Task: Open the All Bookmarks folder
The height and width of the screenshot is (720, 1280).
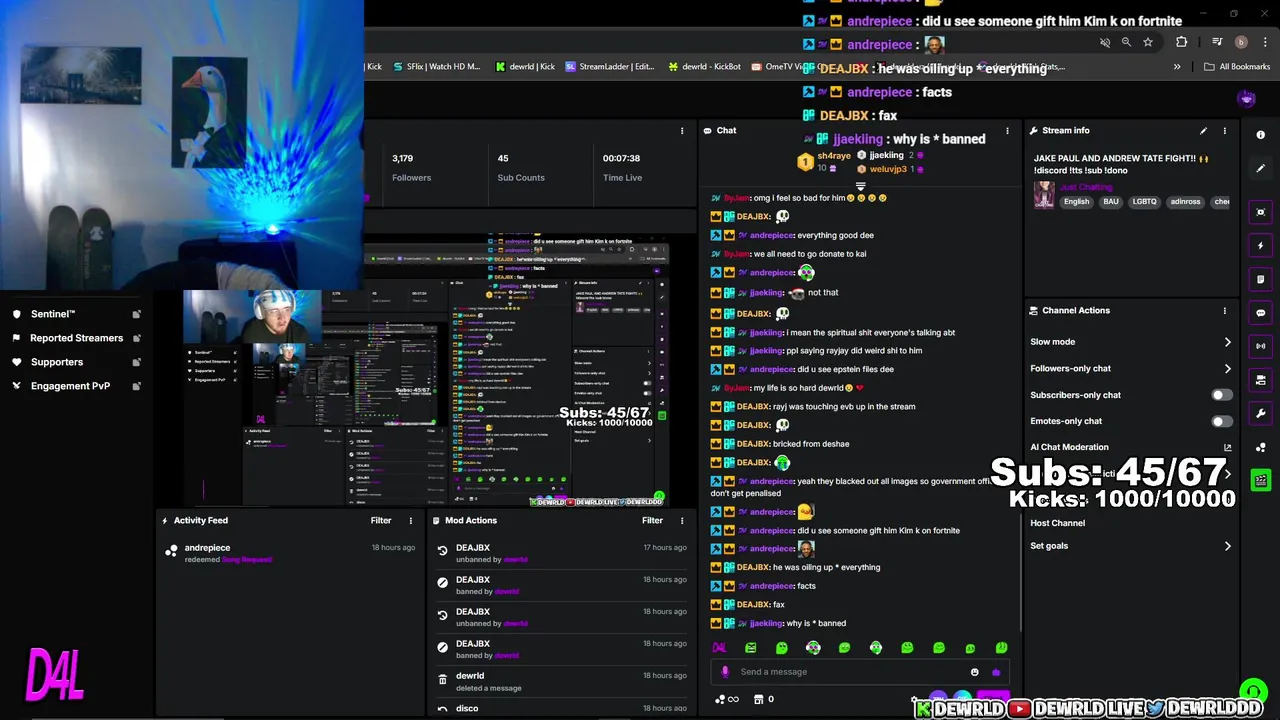Action: coord(1237,67)
